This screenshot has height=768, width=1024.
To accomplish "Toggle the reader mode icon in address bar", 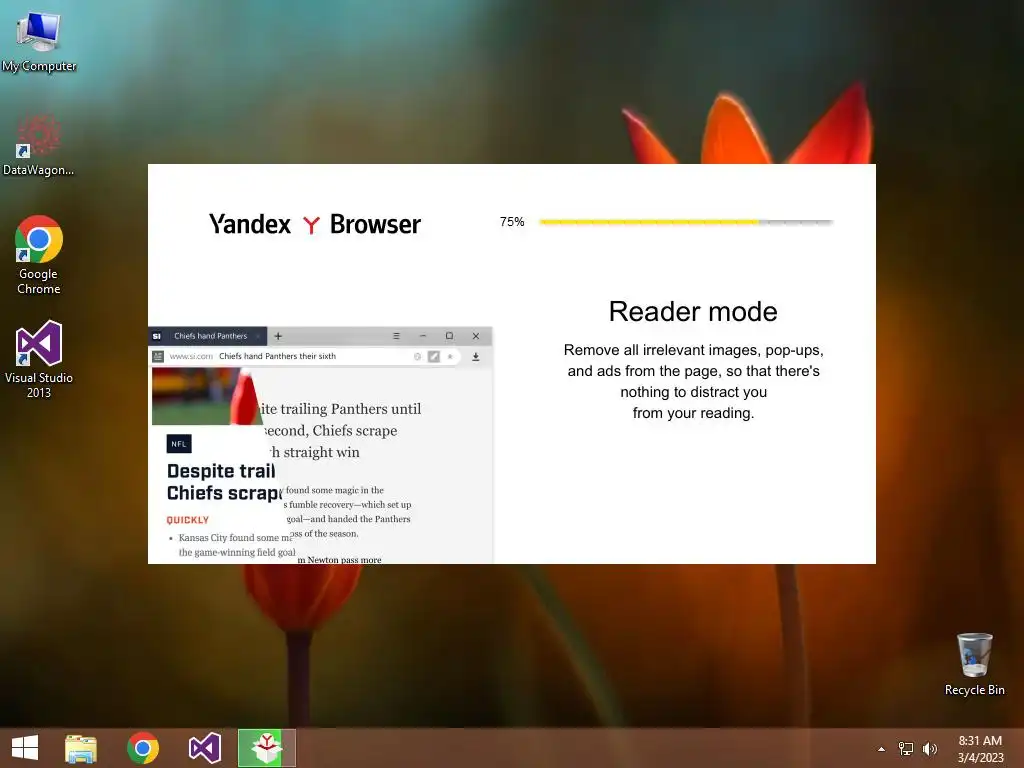I will click(434, 357).
